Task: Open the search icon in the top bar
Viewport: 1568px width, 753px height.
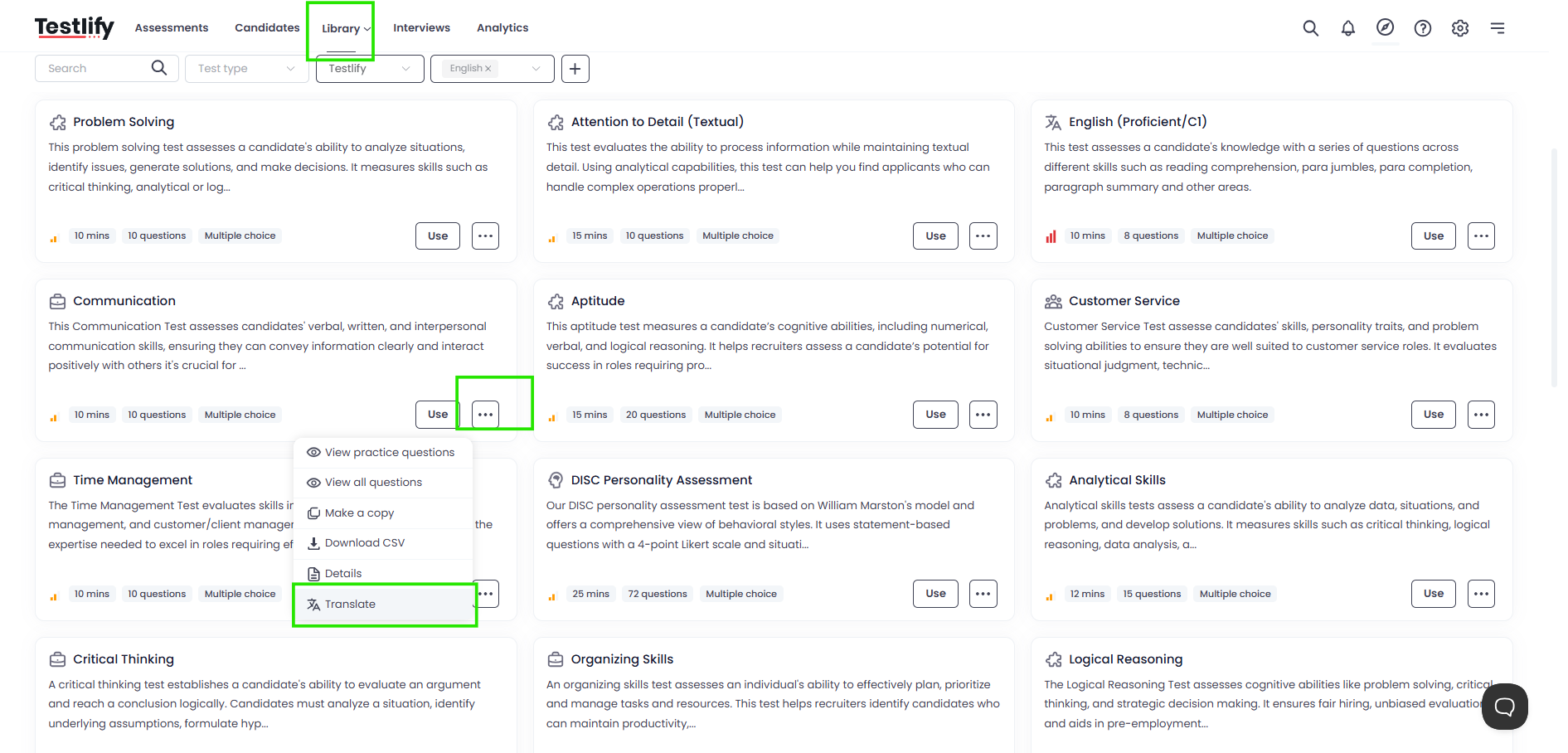Action: [x=1310, y=28]
